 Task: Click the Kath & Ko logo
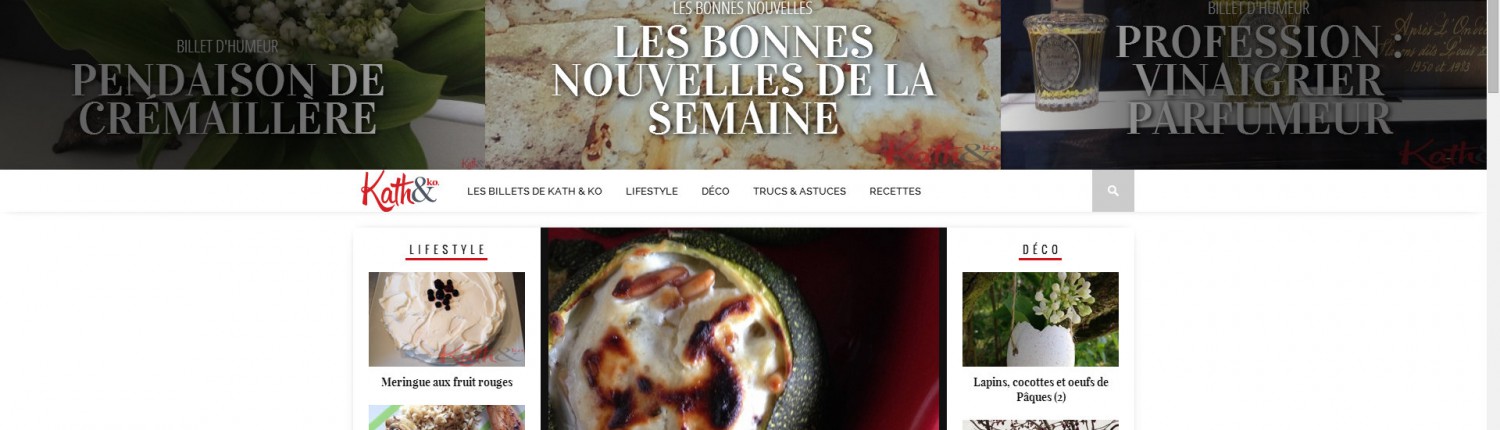(400, 191)
